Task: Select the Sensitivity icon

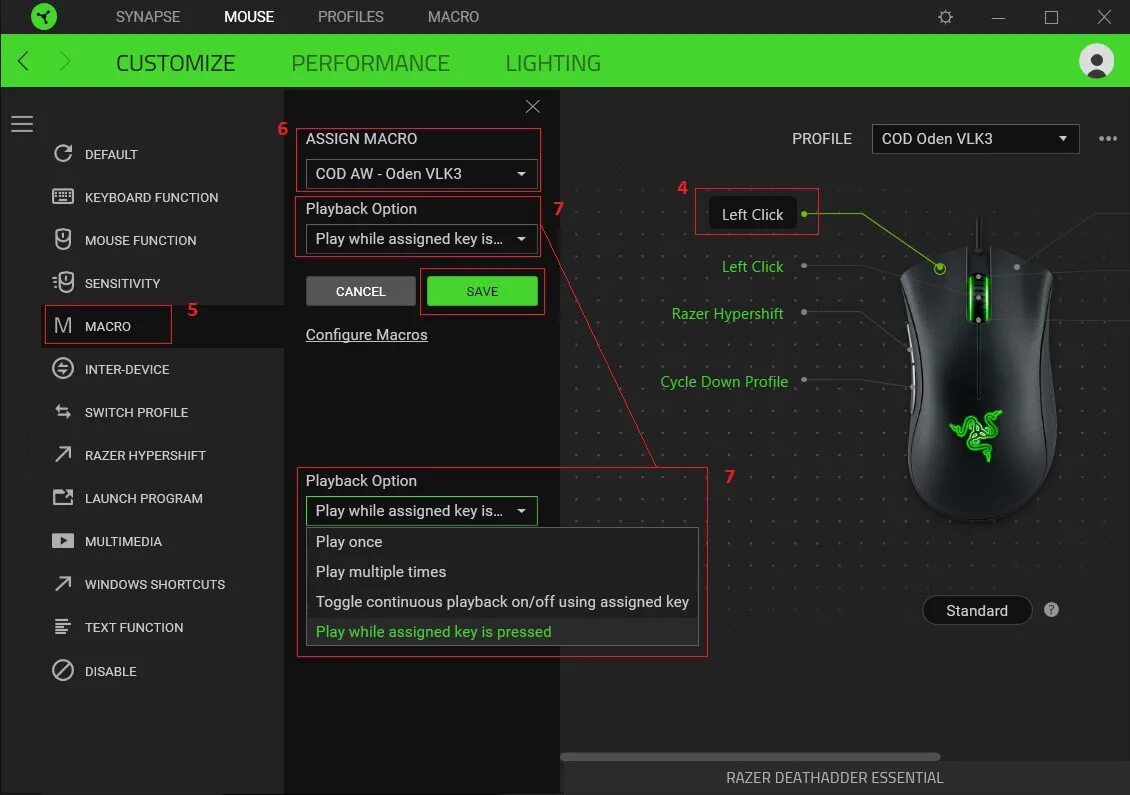Action: pyautogui.click(x=63, y=283)
